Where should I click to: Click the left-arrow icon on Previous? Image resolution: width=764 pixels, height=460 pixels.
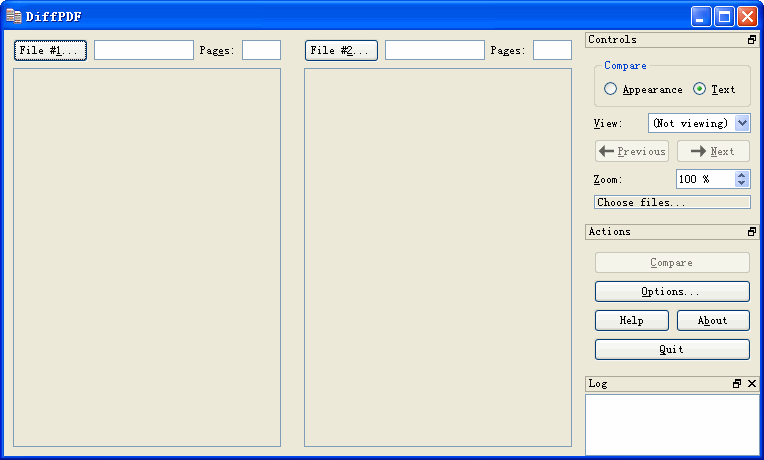606,151
